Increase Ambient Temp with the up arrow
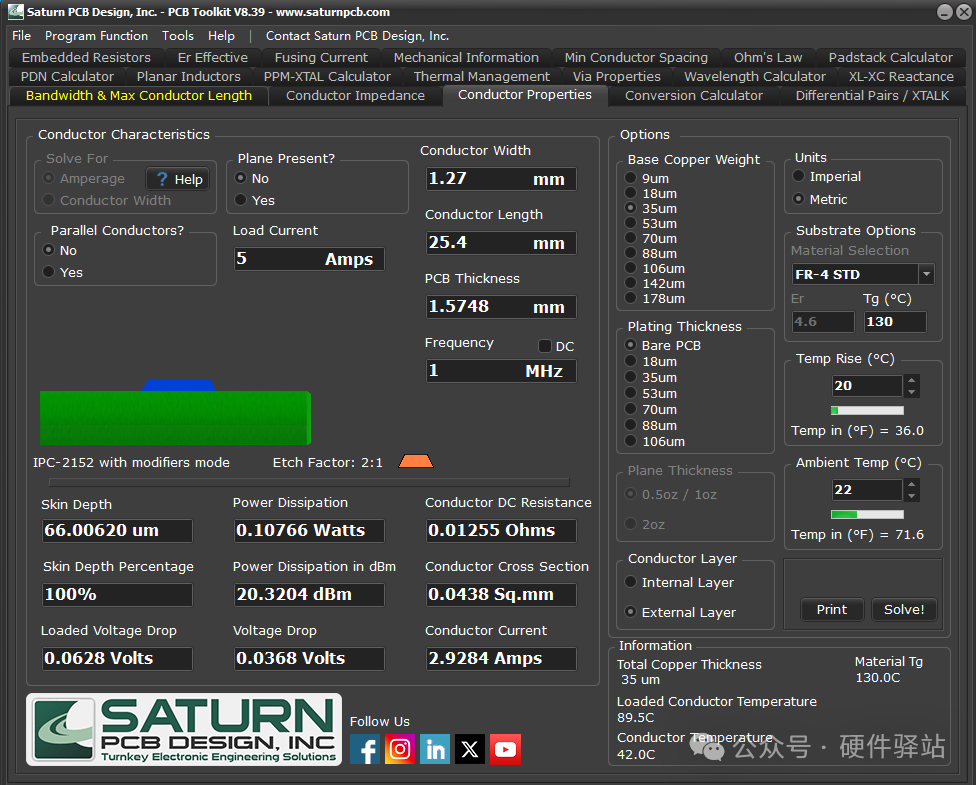 (912, 484)
